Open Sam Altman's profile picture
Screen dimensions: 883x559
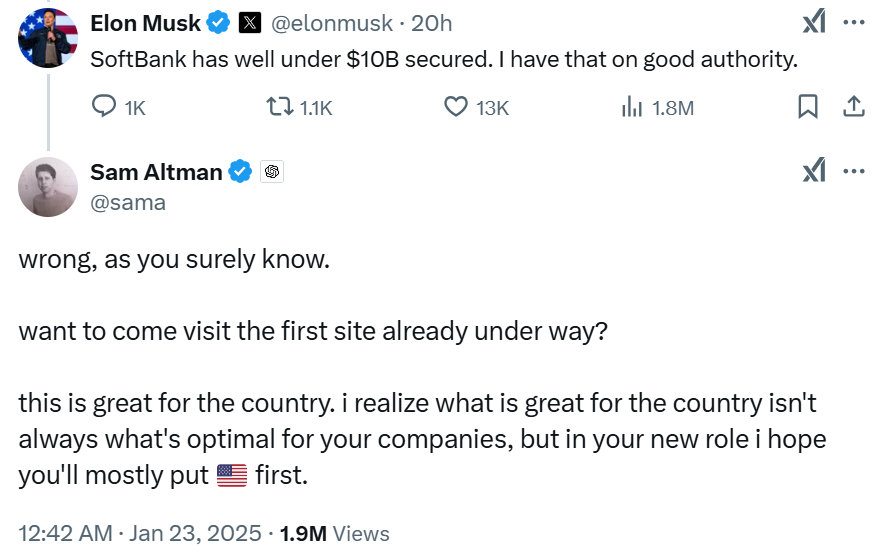[48, 187]
